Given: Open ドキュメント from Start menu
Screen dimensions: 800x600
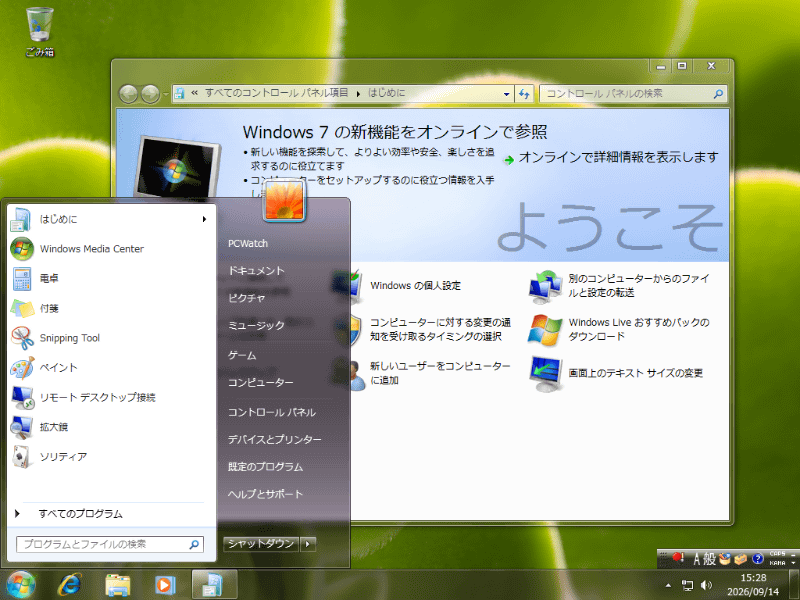Looking at the screenshot, I should coord(256,271).
